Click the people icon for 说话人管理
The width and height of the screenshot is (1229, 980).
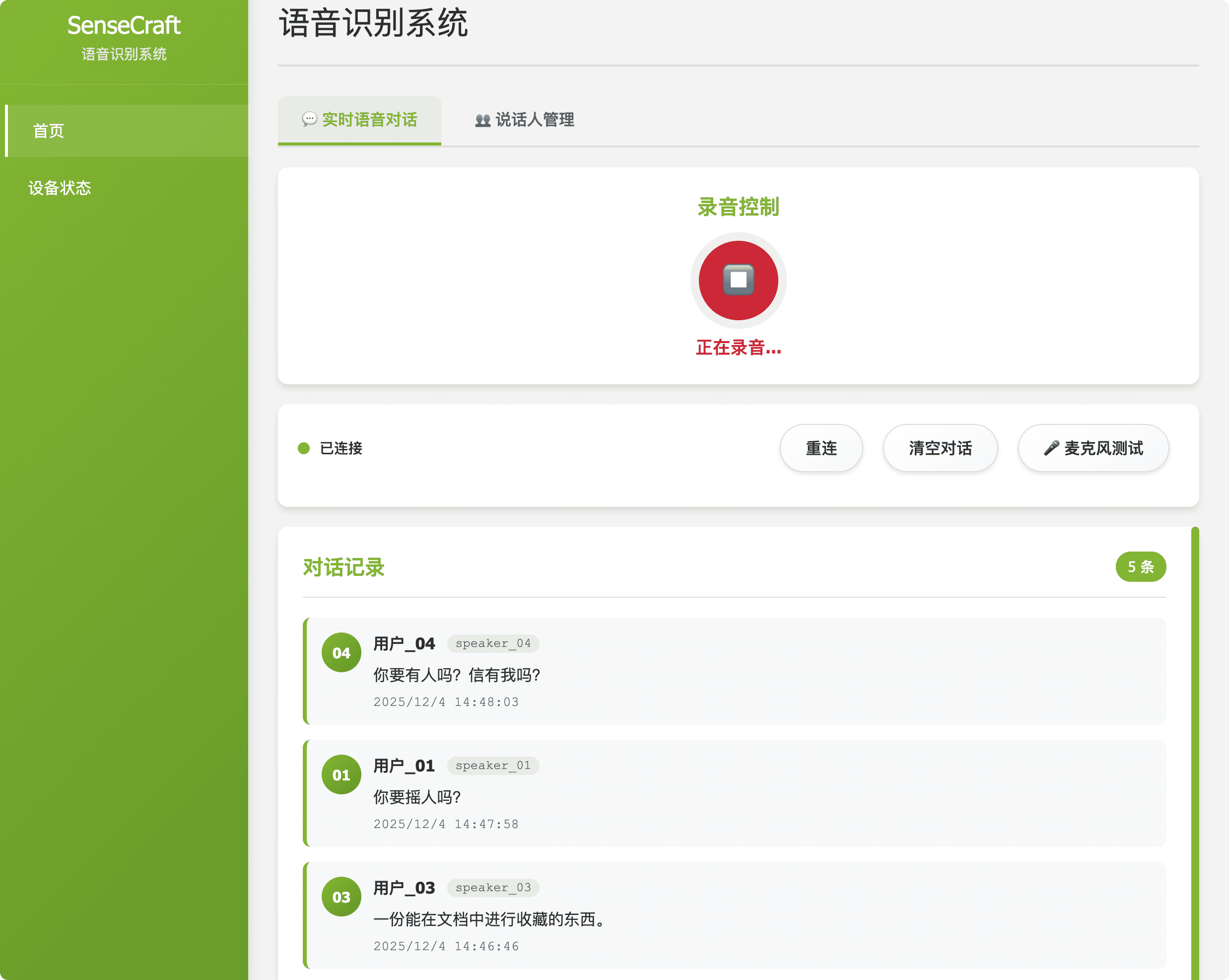coord(482,120)
